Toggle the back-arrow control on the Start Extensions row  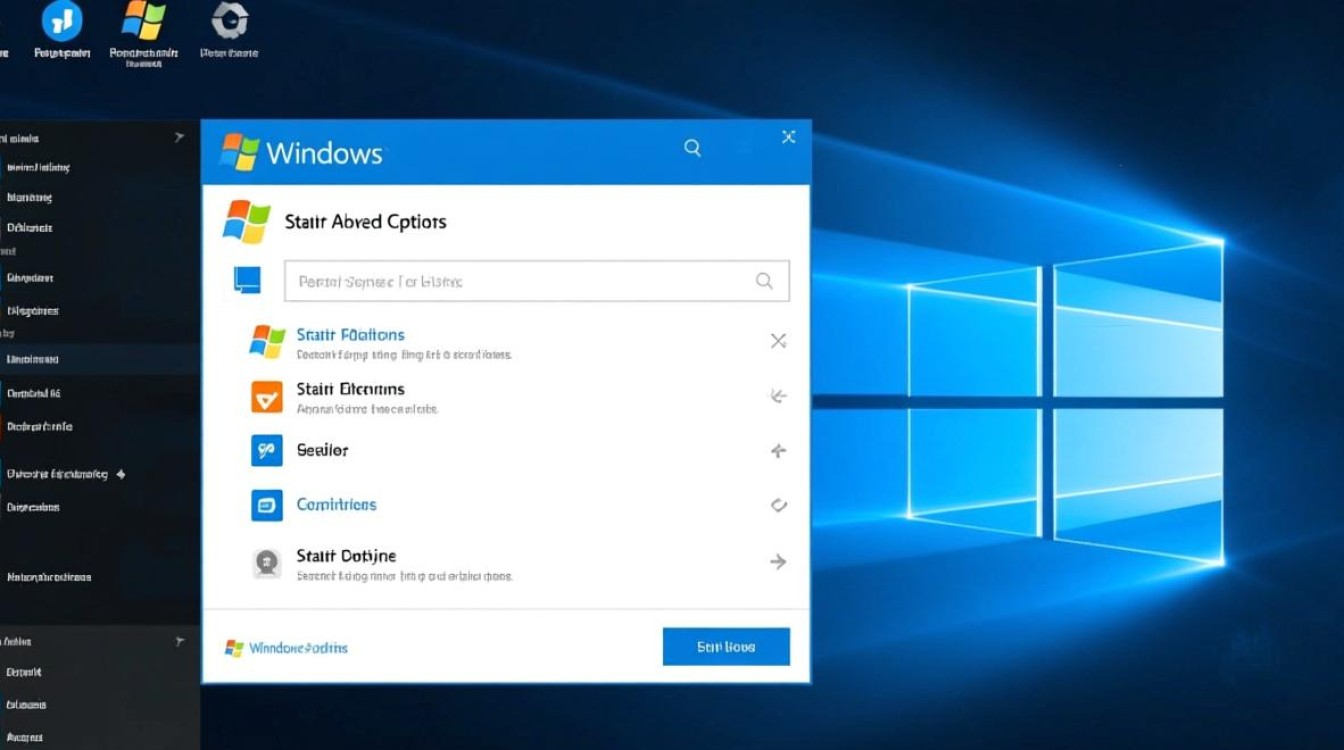[x=778, y=396]
